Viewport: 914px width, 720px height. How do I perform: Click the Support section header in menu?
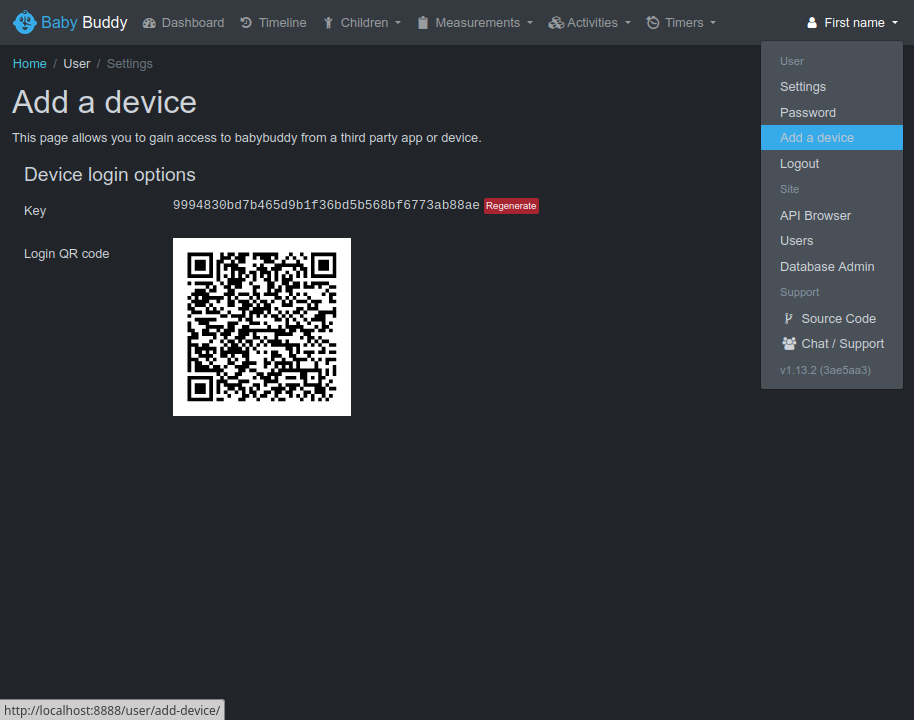coord(799,292)
